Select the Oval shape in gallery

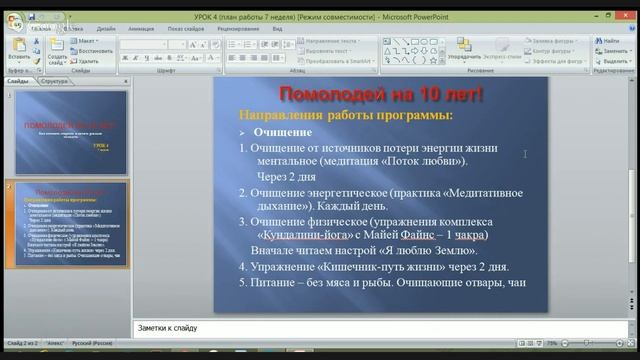424,42
